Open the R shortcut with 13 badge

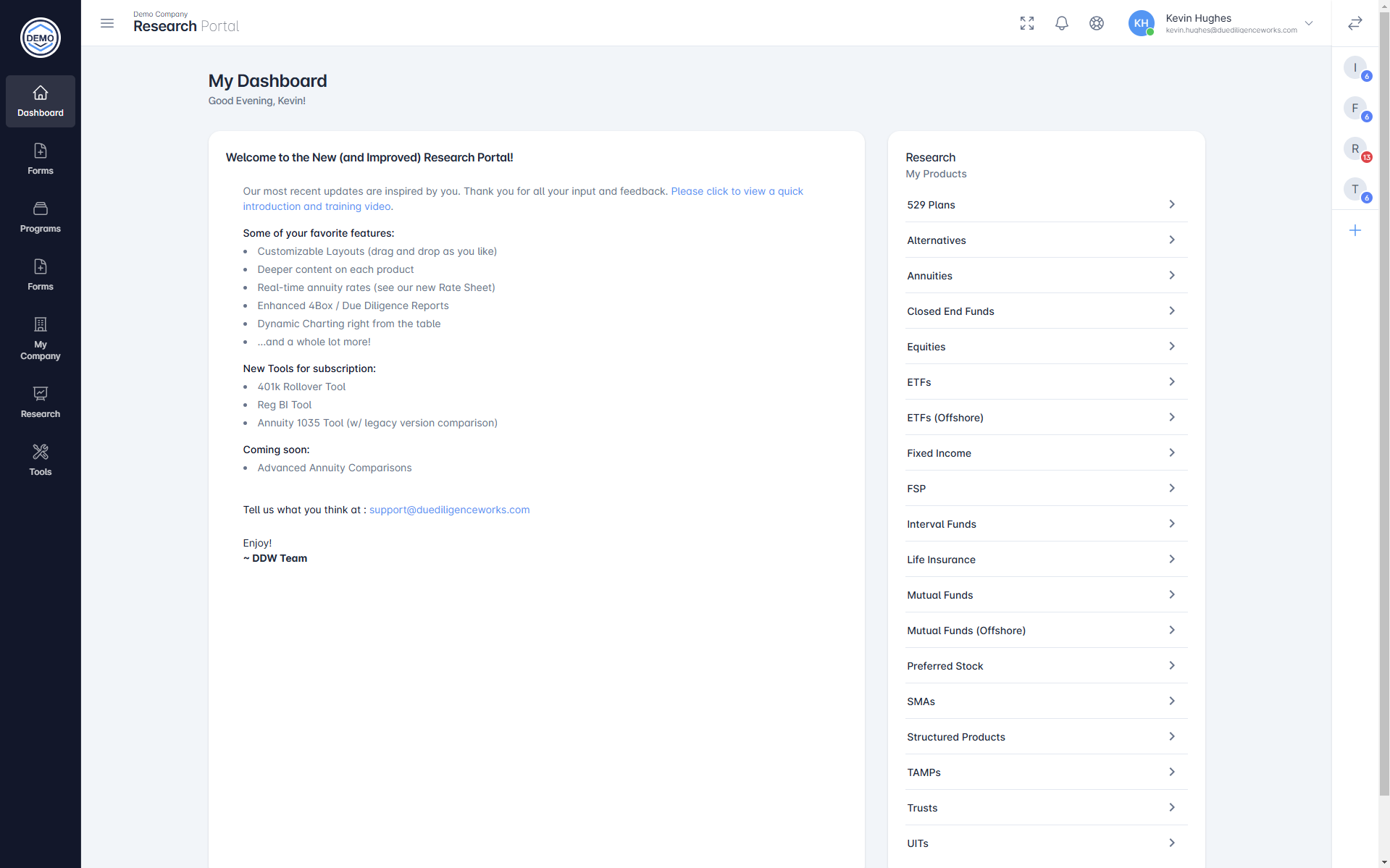(1355, 149)
